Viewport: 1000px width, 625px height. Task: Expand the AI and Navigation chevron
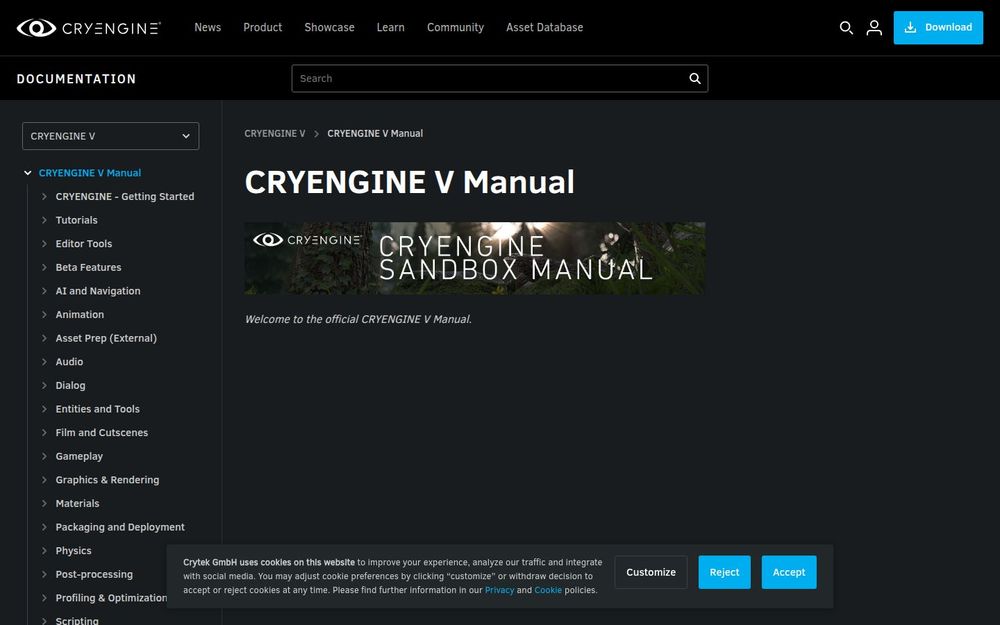click(x=44, y=291)
